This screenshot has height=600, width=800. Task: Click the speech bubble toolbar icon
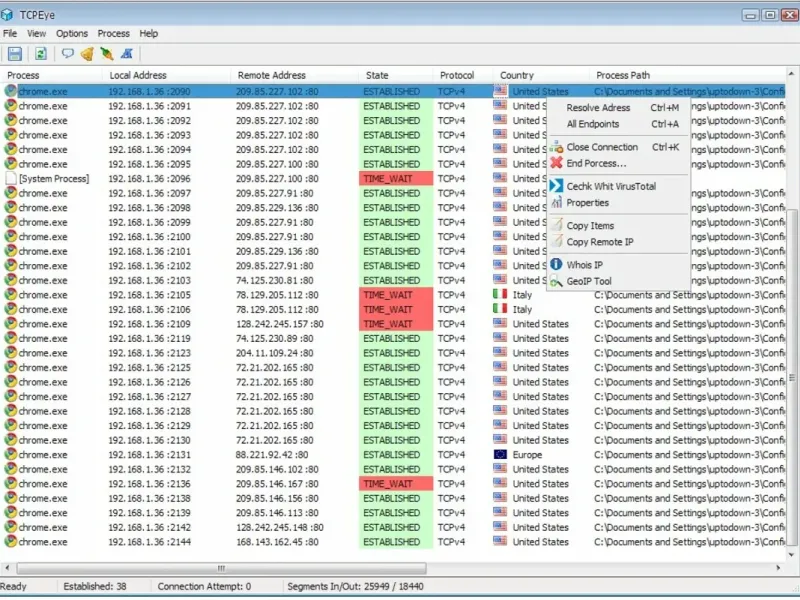coord(68,54)
